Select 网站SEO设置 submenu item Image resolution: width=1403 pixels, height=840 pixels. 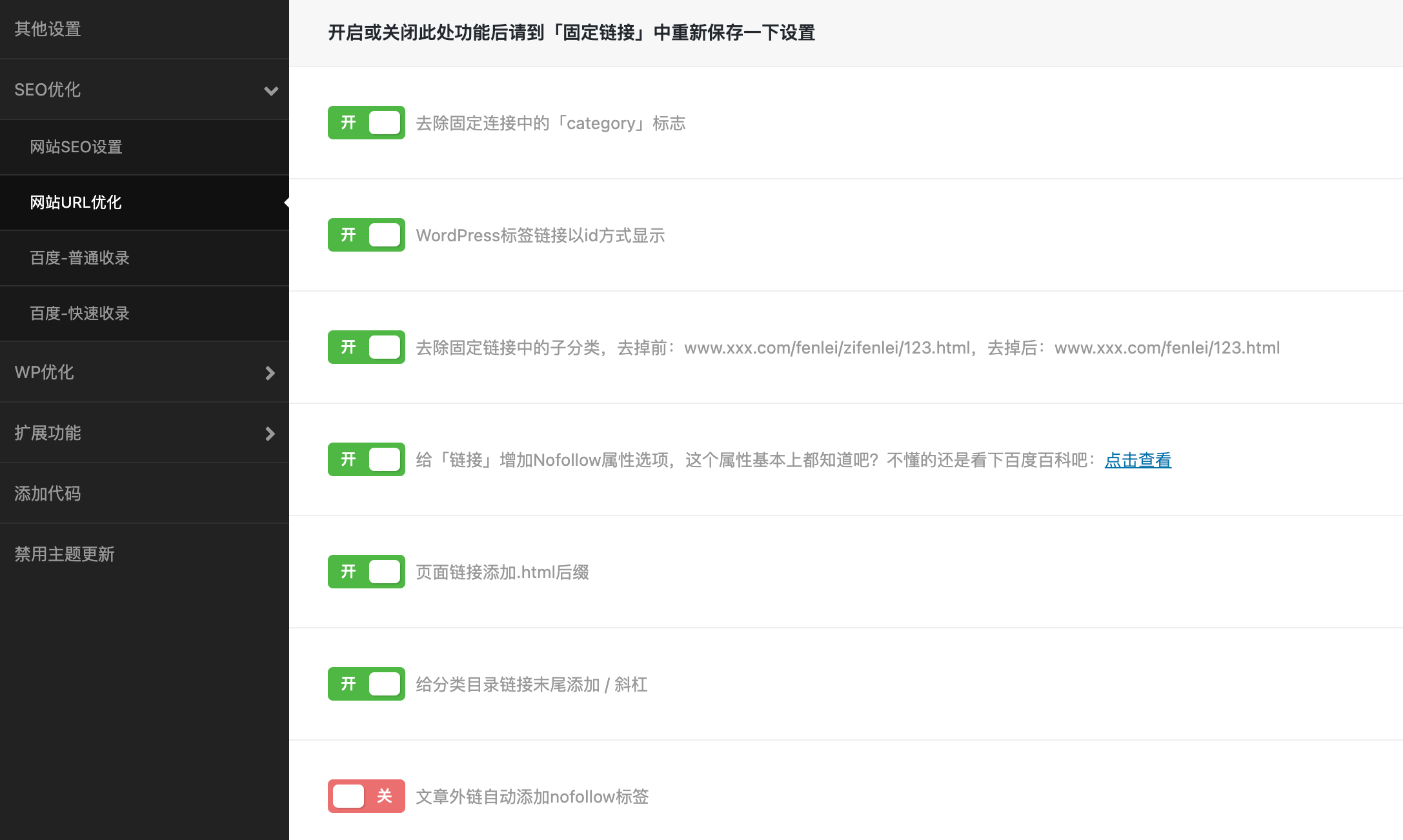pyautogui.click(x=76, y=147)
